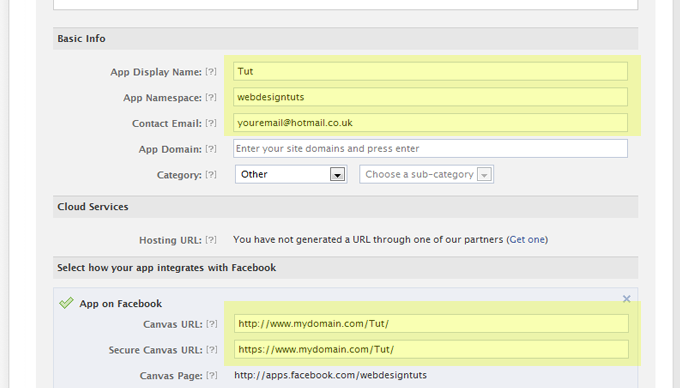Click the Cloud Services section header
This screenshot has width=680, height=388.
tap(345, 207)
